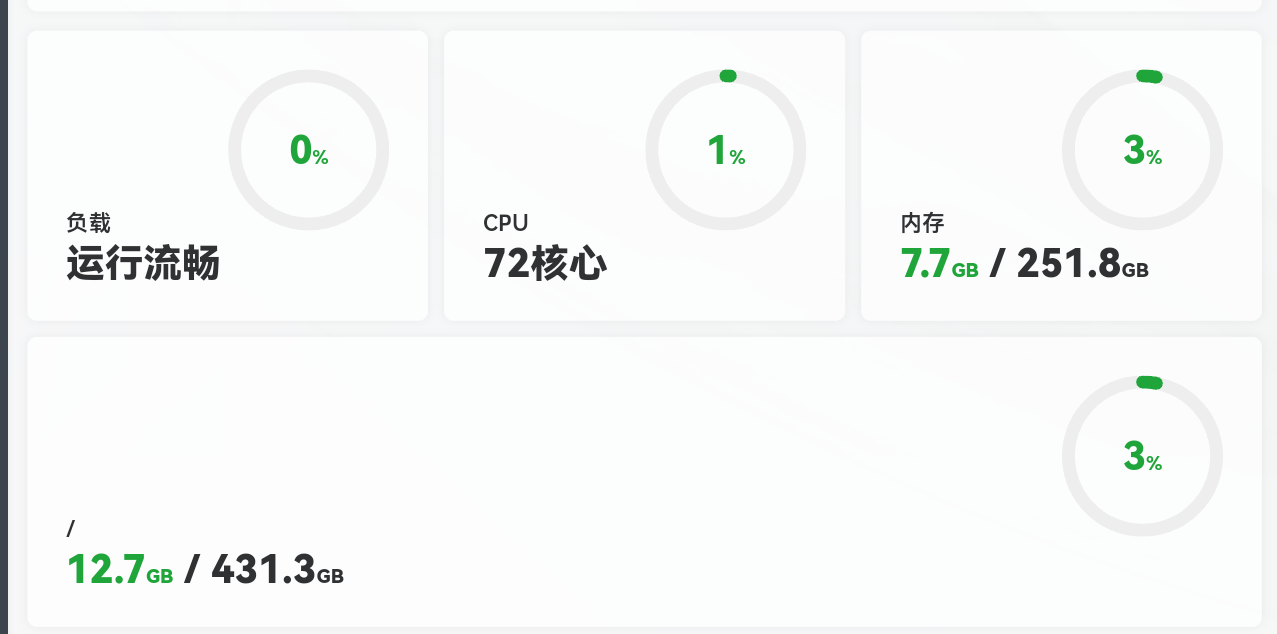
Task: Click the 12.7GB disk used value
Action: [118, 572]
